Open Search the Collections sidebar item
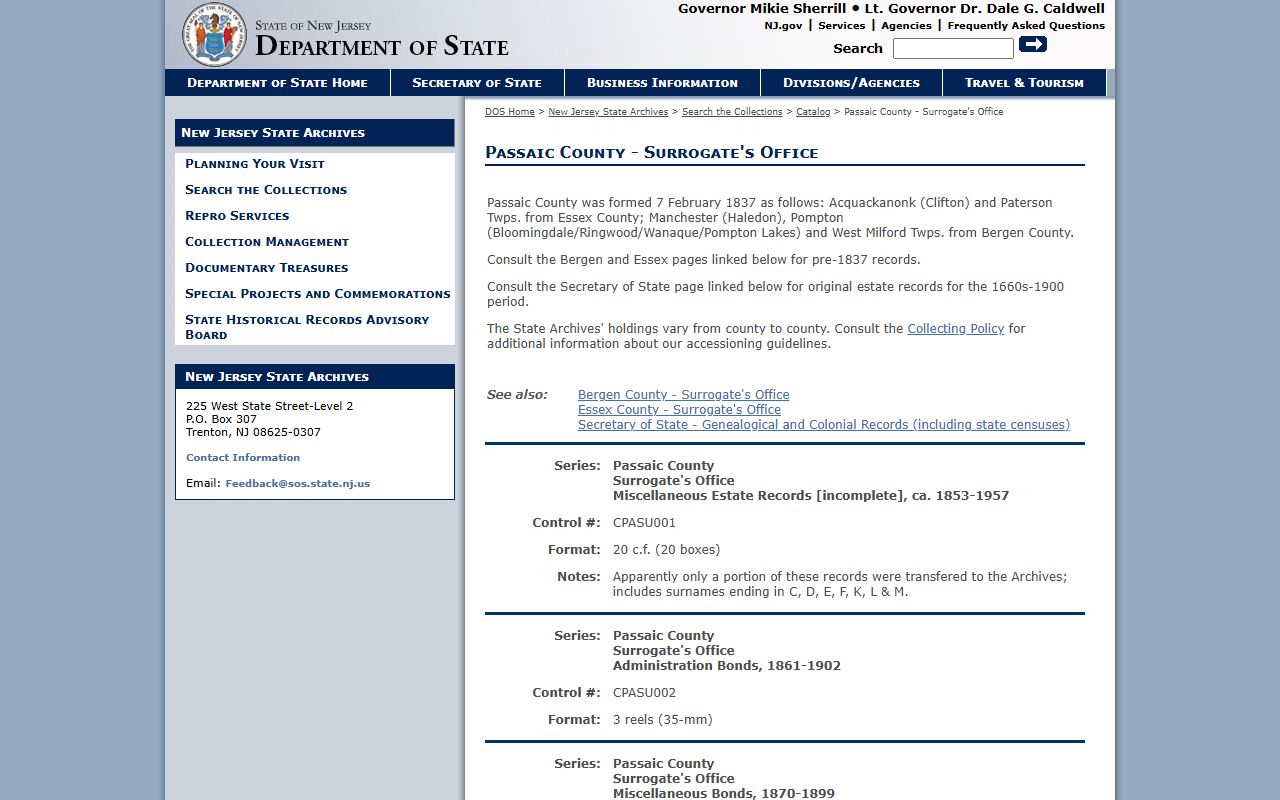The width and height of the screenshot is (1280, 800). [x=266, y=190]
